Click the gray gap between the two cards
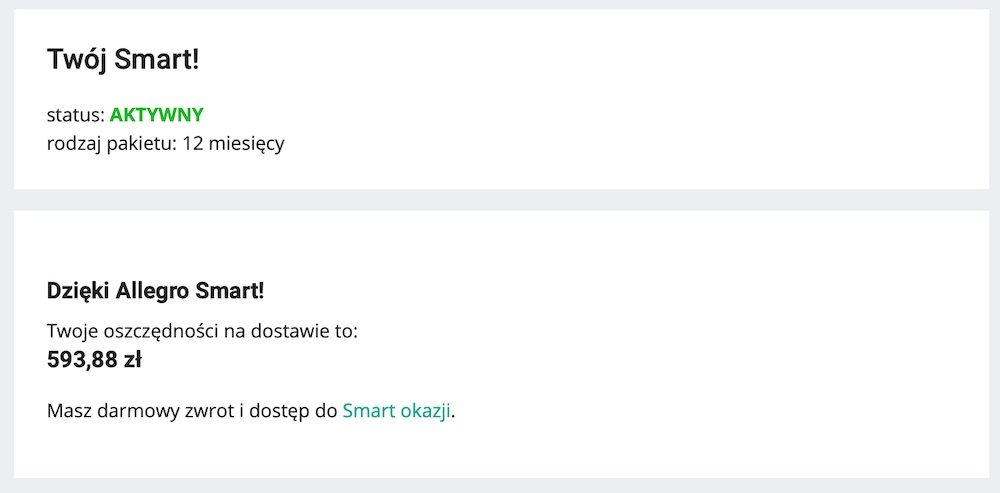 coord(500,200)
